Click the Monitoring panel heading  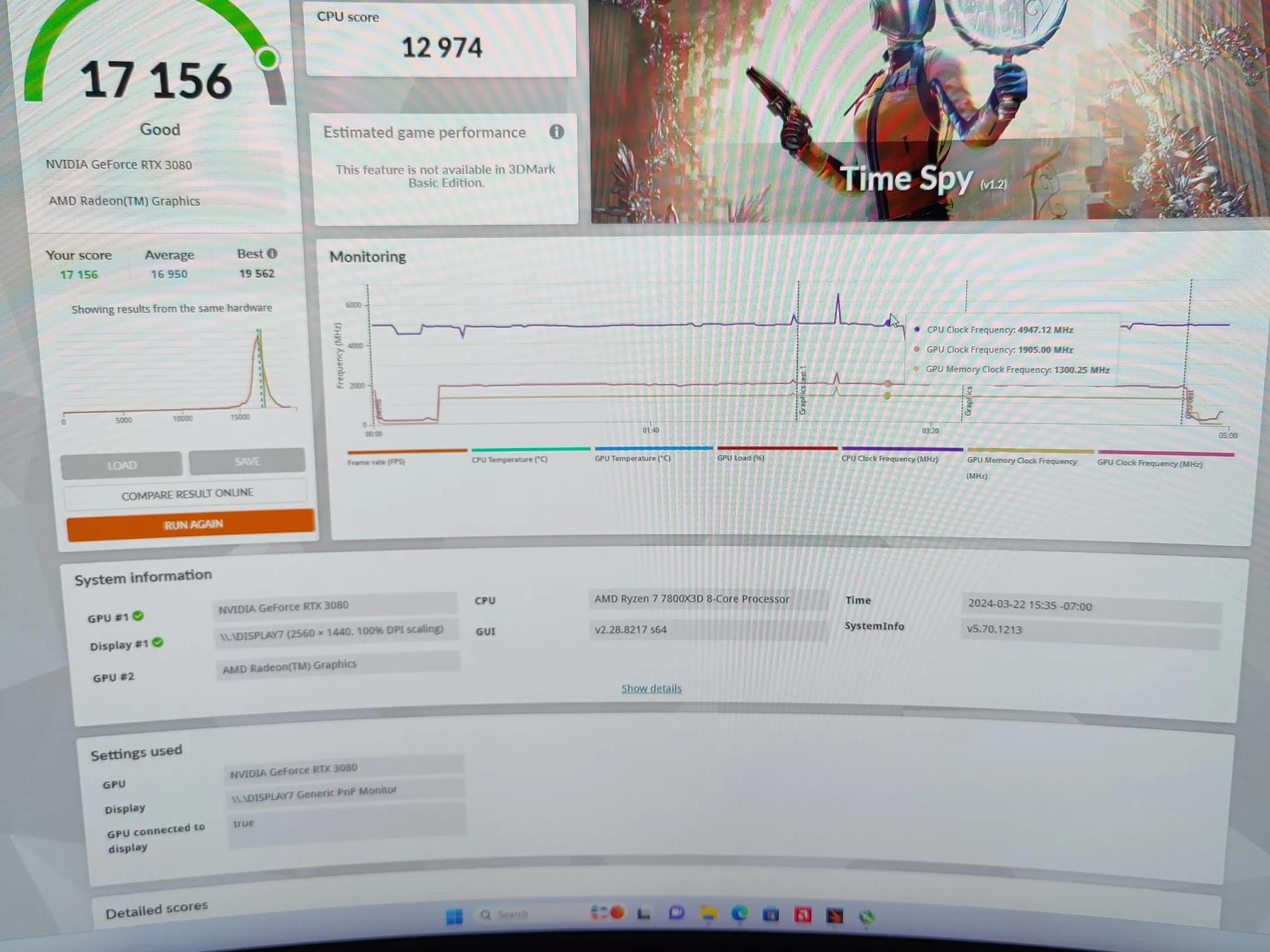click(368, 257)
